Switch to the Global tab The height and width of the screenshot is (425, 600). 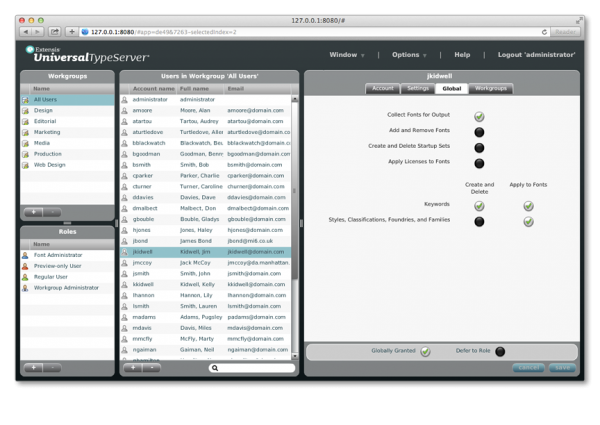coord(452,88)
